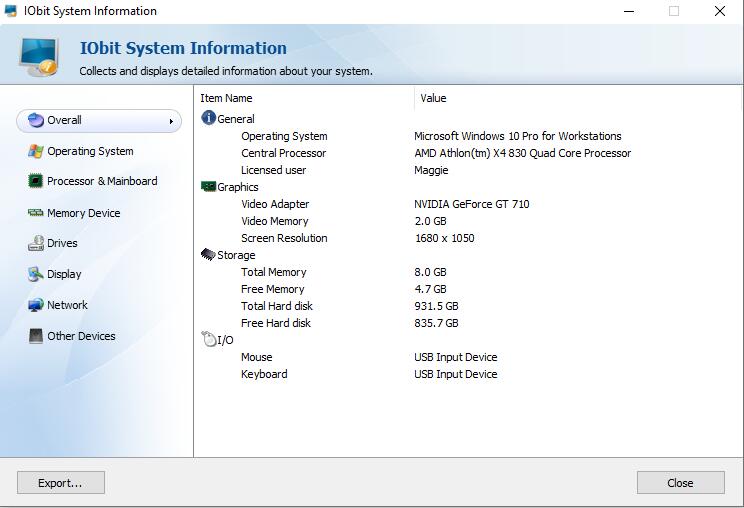Click USB Input Device value for Keyboard

pos(456,374)
